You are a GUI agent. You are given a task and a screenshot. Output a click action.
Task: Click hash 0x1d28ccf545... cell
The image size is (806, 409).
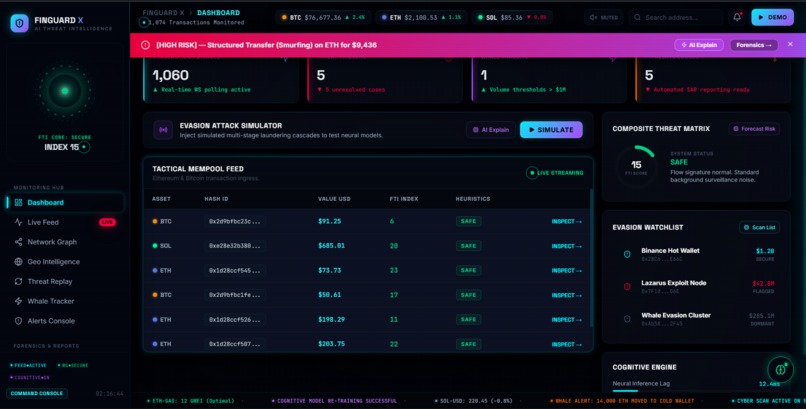point(234,271)
